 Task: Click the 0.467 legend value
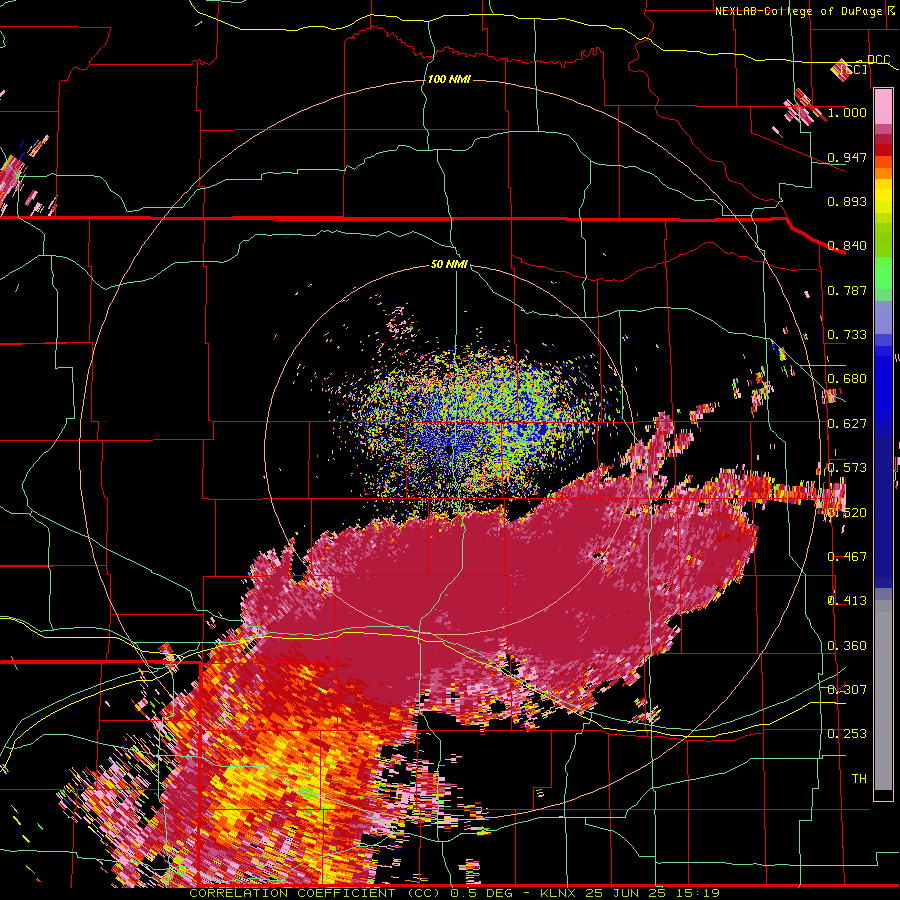pos(847,557)
